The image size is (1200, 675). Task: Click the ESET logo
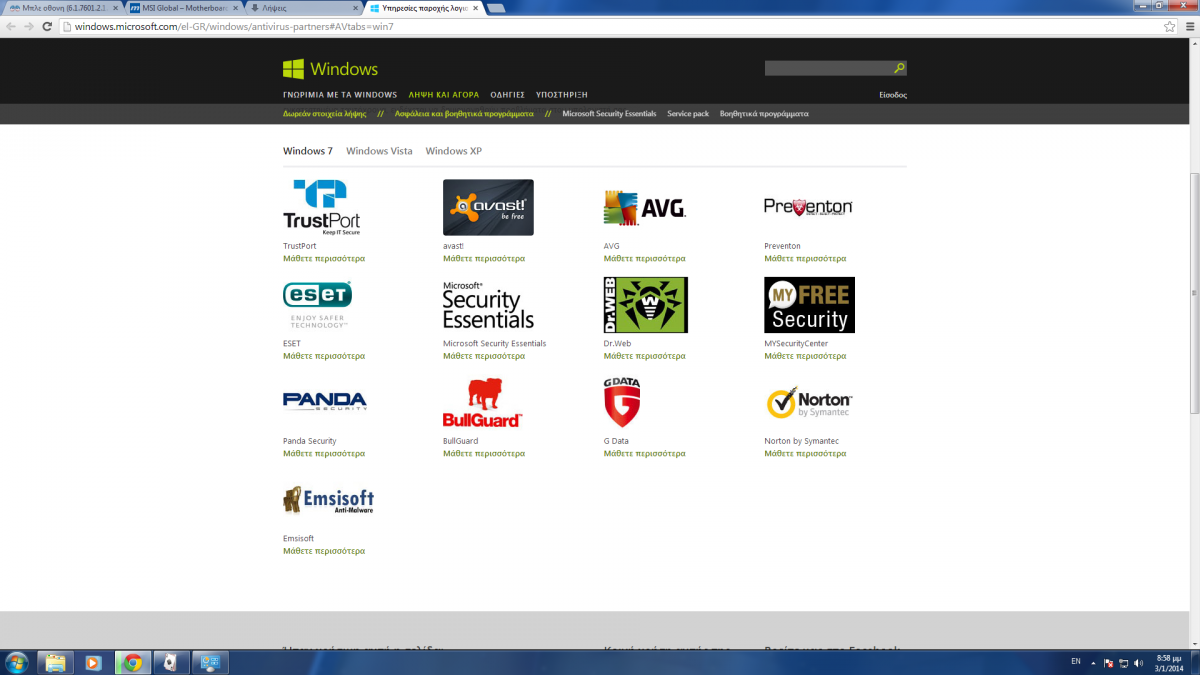tap(318, 304)
